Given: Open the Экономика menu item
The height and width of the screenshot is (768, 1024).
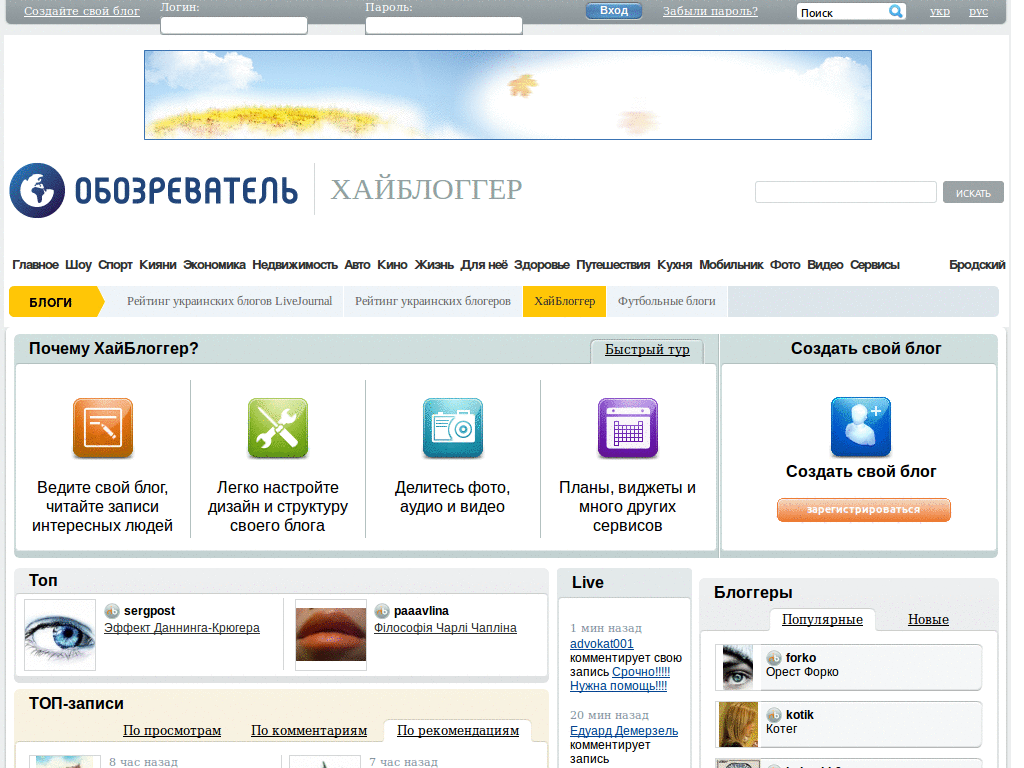Looking at the screenshot, I should 214,264.
